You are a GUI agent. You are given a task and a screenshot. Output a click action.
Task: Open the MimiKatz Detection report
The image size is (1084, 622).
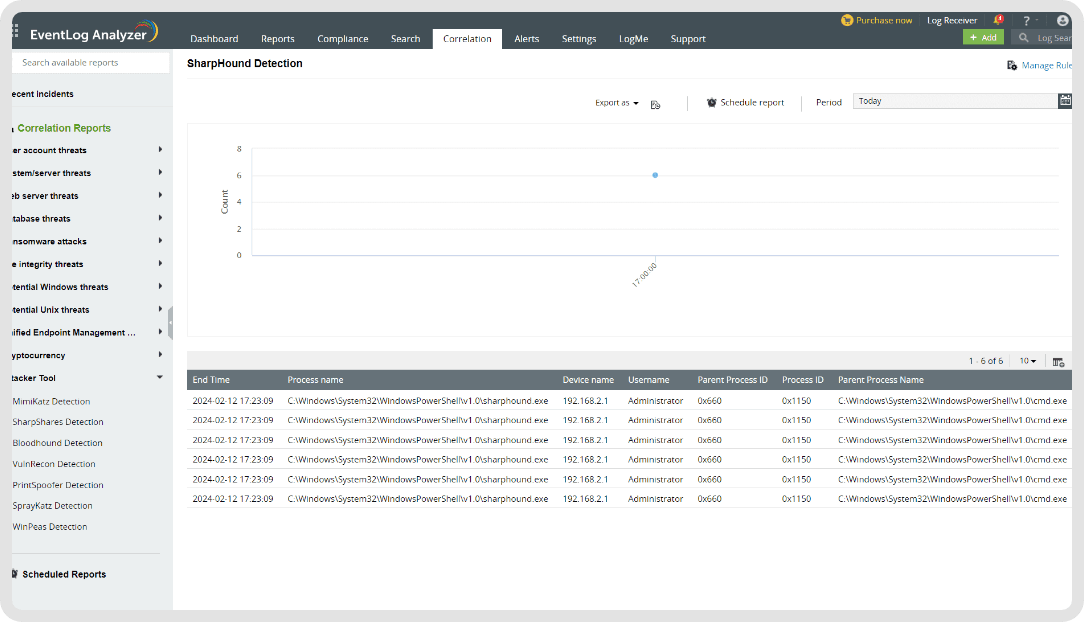click(52, 402)
